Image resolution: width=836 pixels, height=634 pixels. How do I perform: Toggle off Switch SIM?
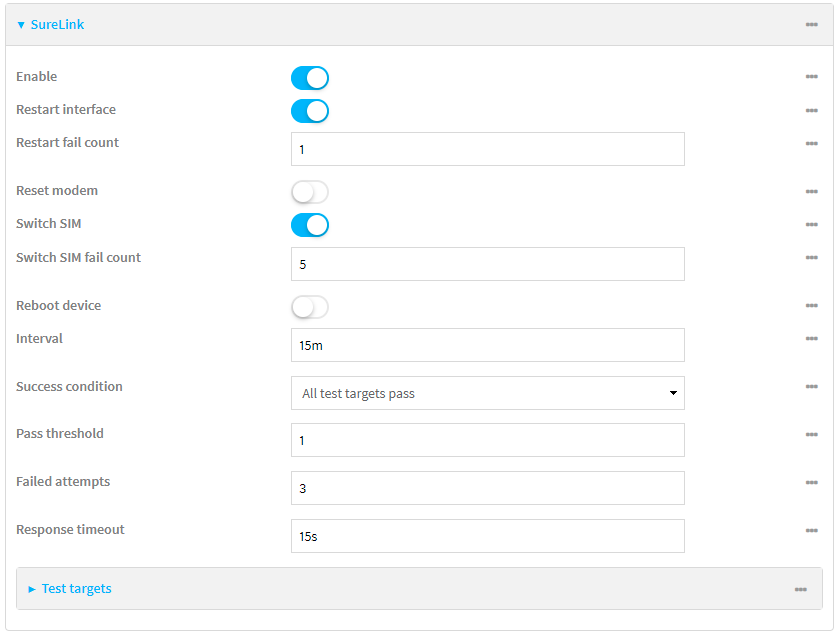309,224
